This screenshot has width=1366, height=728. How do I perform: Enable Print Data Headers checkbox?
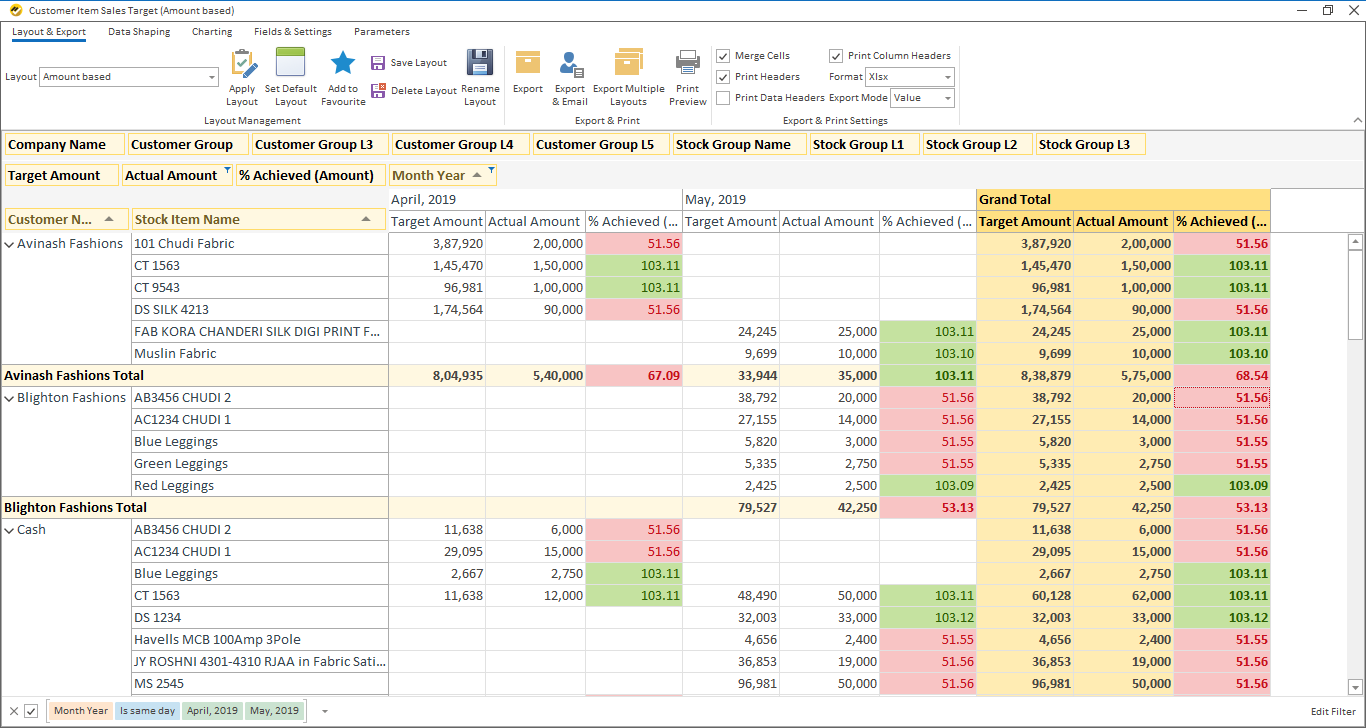[x=723, y=98]
